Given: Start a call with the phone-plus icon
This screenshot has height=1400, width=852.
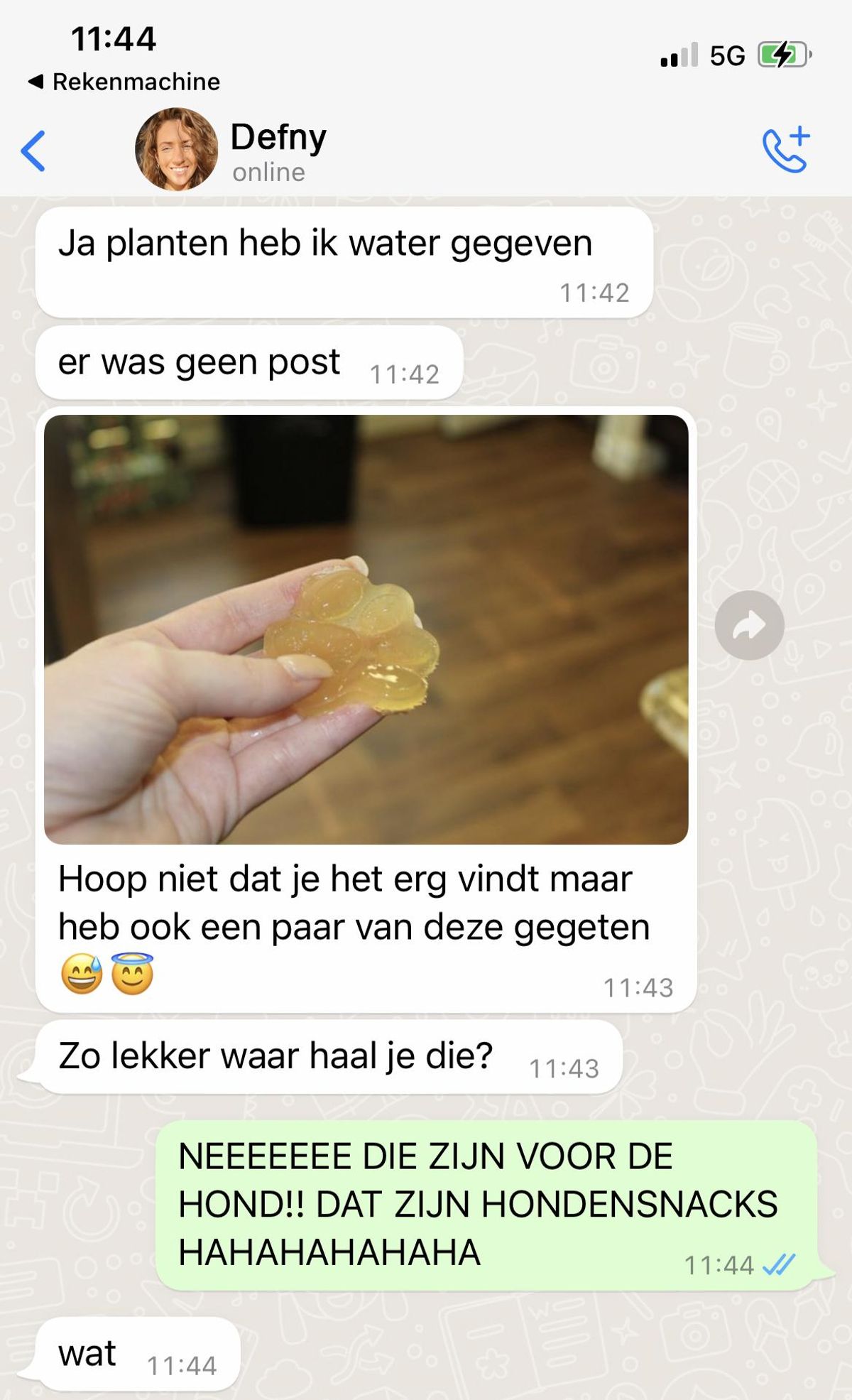Looking at the screenshot, I should 786,149.
